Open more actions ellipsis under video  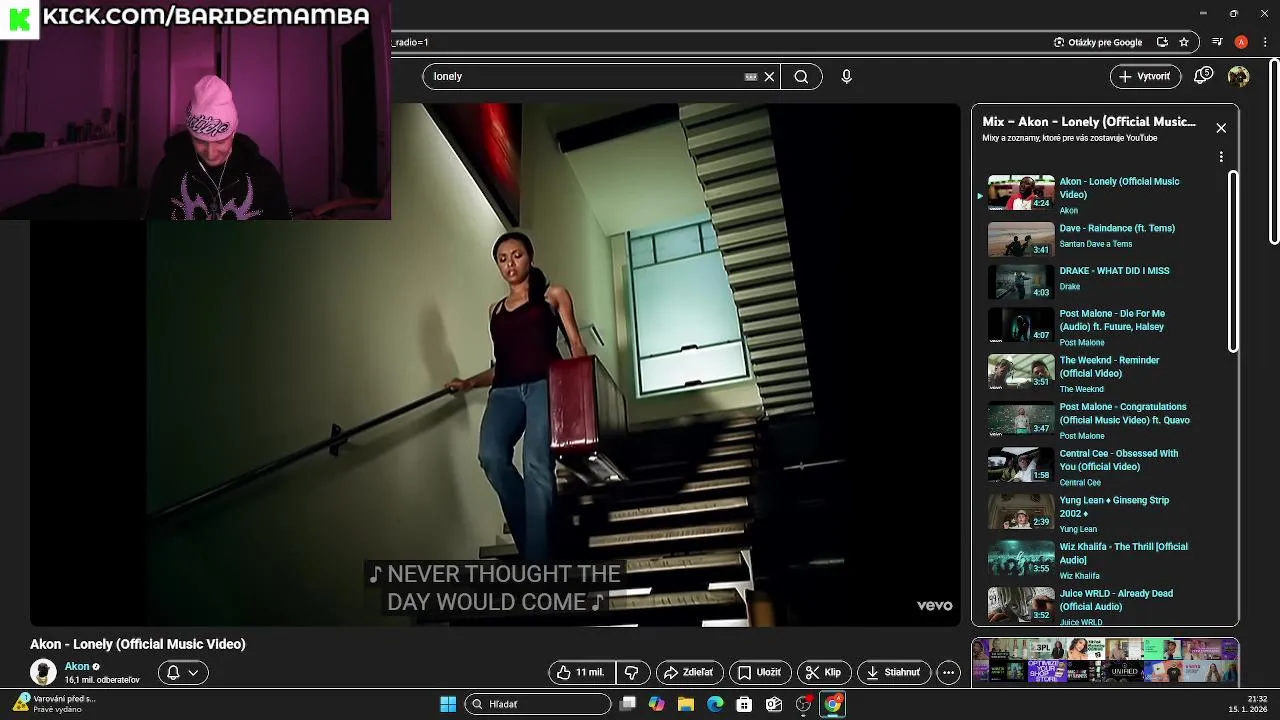(948, 673)
